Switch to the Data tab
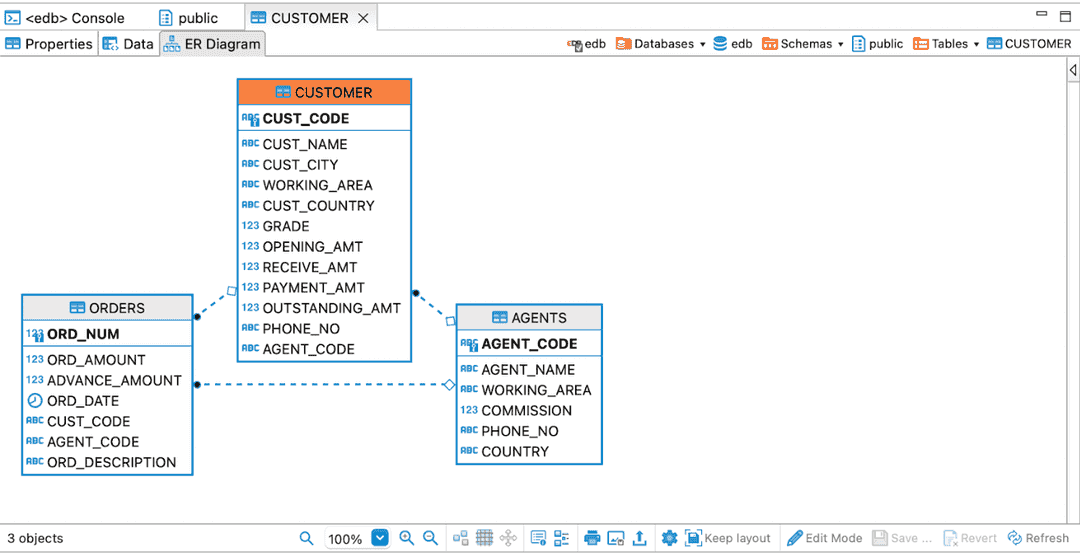The image size is (1080, 554). point(129,44)
